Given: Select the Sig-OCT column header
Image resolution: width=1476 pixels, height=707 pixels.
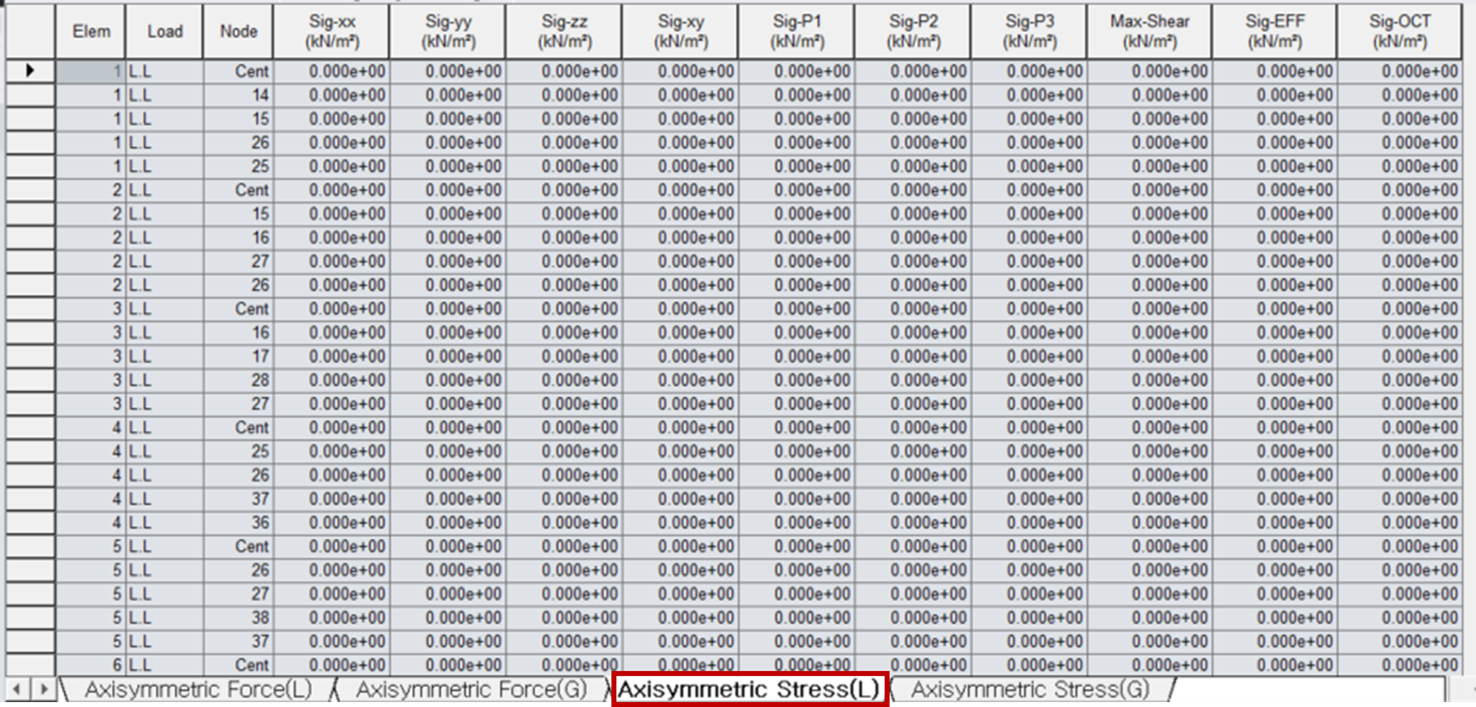Looking at the screenshot, I should pyautogui.click(x=1406, y=32).
